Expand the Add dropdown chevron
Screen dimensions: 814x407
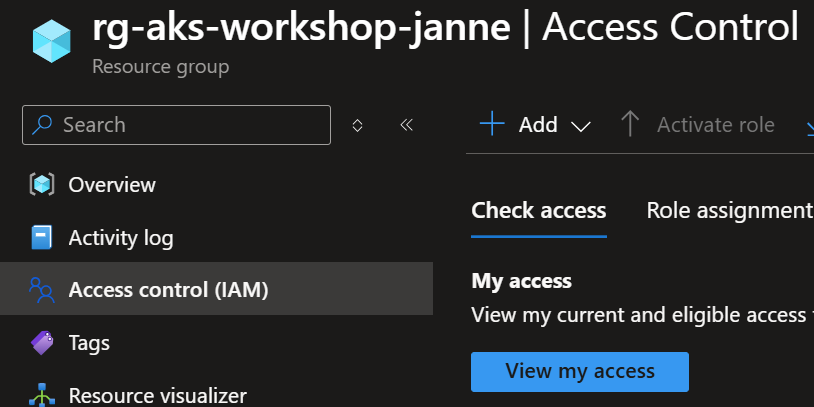[581, 126]
